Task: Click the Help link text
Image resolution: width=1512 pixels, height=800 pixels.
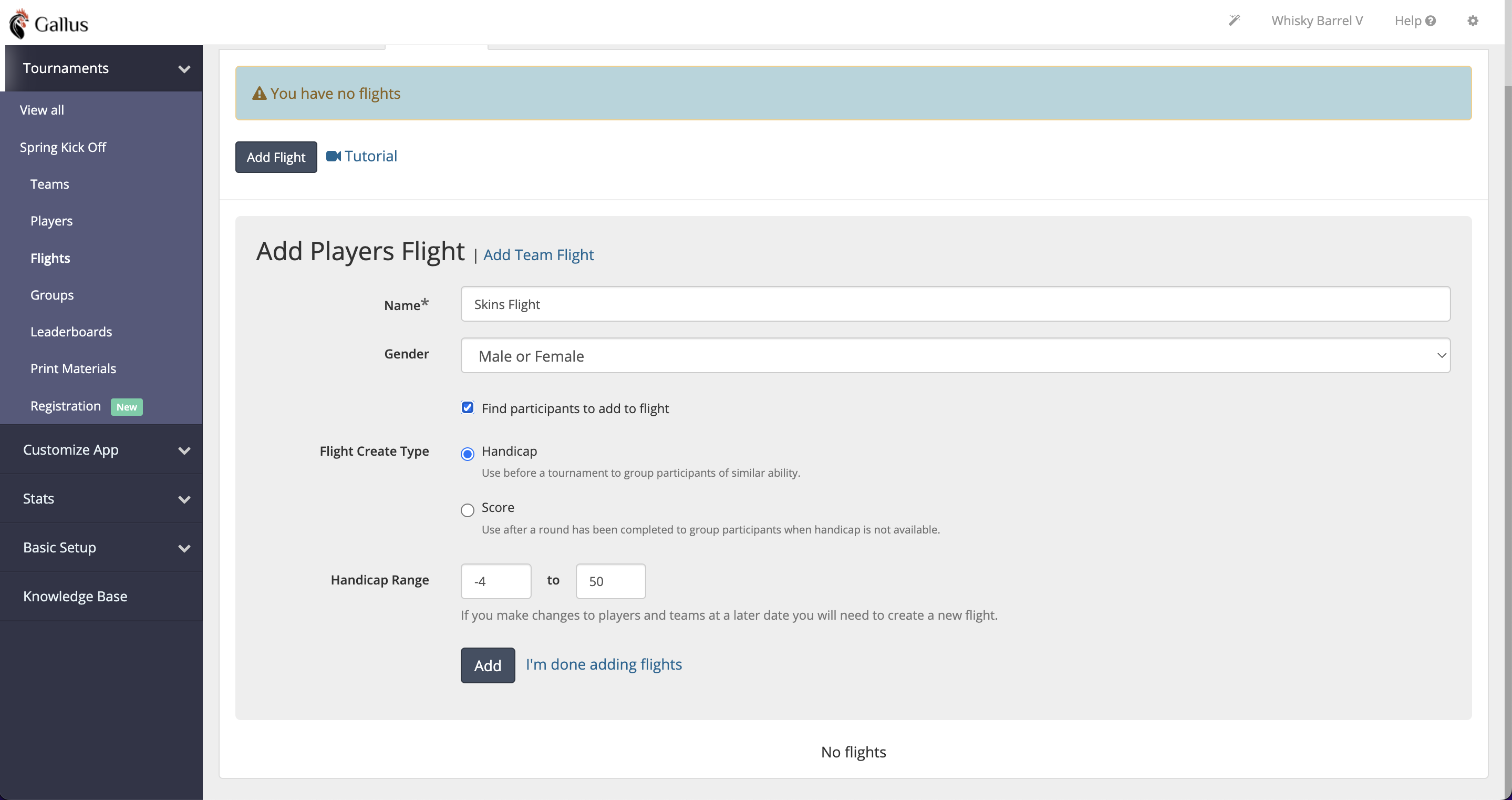Action: [x=1408, y=20]
